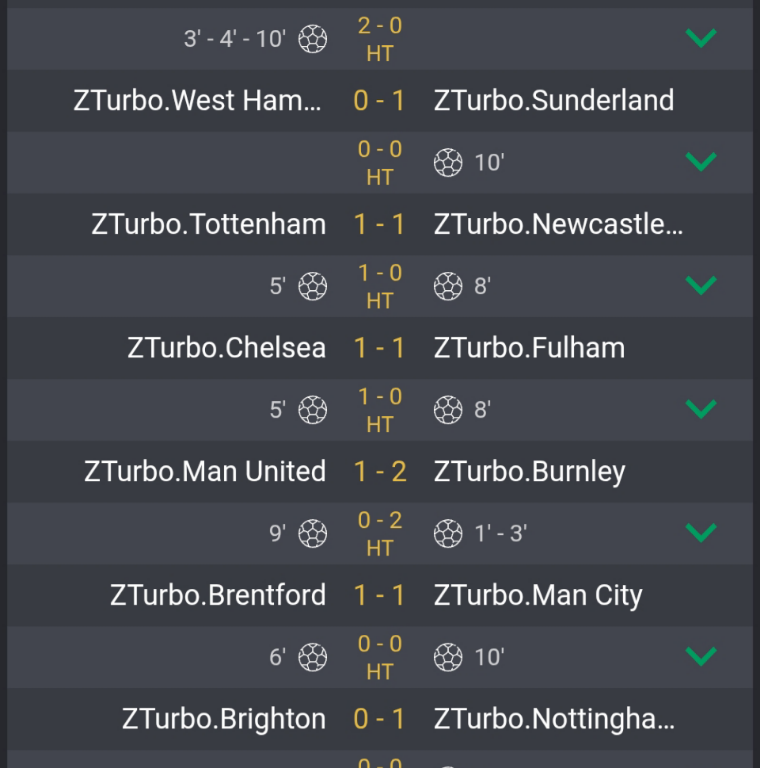Click the goal ball icon beside 3' - 4' - 10'
The width and height of the screenshot is (760, 768).
point(313,39)
